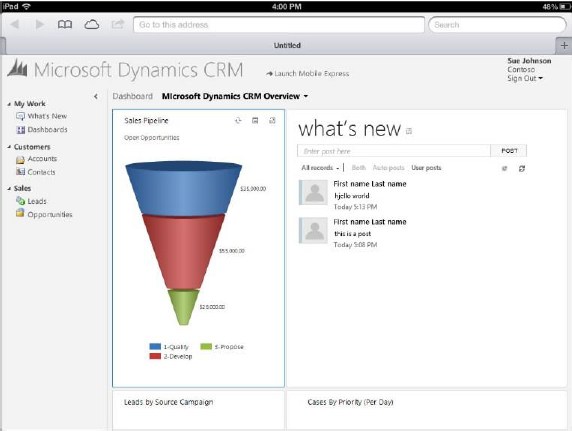Screen dimensions: 572x431
Task: Open a new tab with plus button
Action: pos(564,45)
